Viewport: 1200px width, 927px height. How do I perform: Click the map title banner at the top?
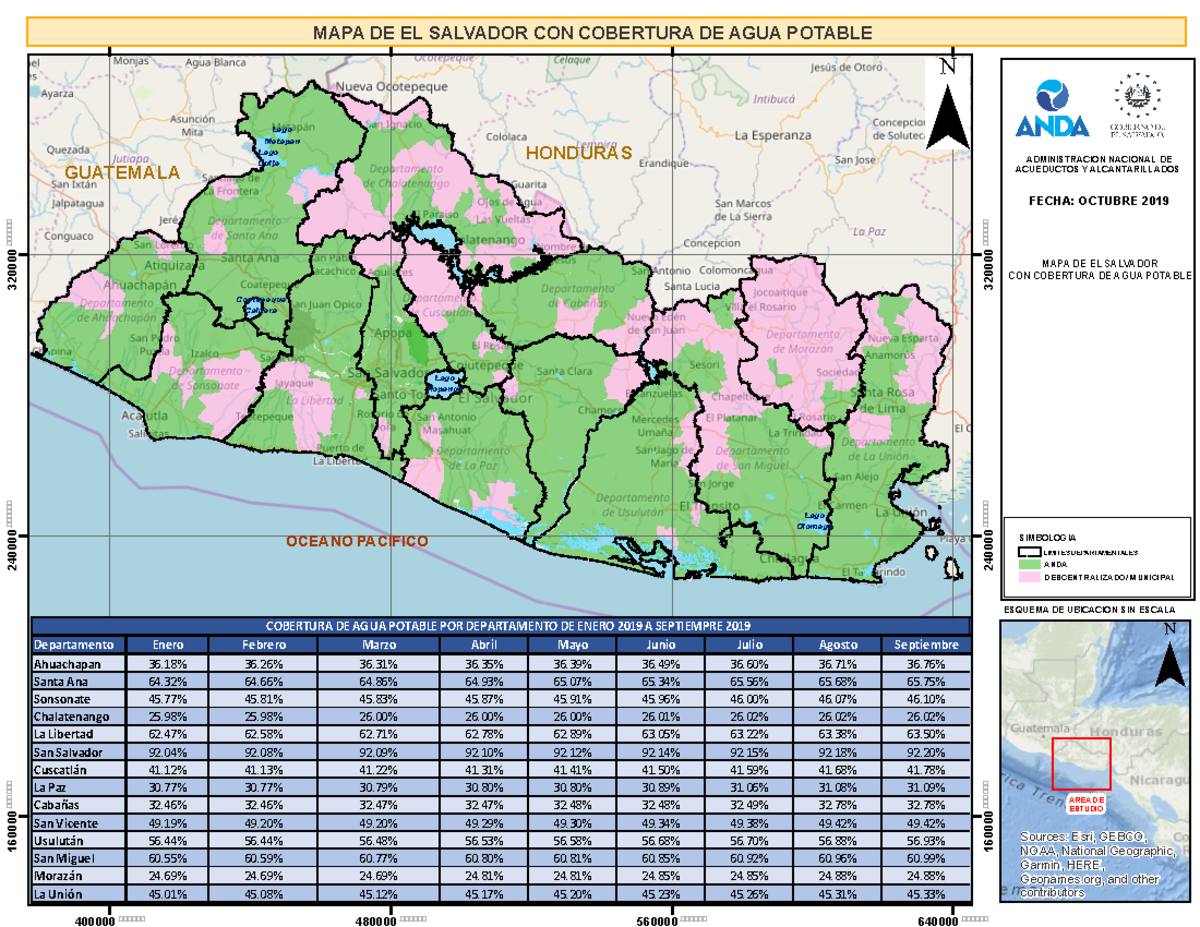click(593, 32)
